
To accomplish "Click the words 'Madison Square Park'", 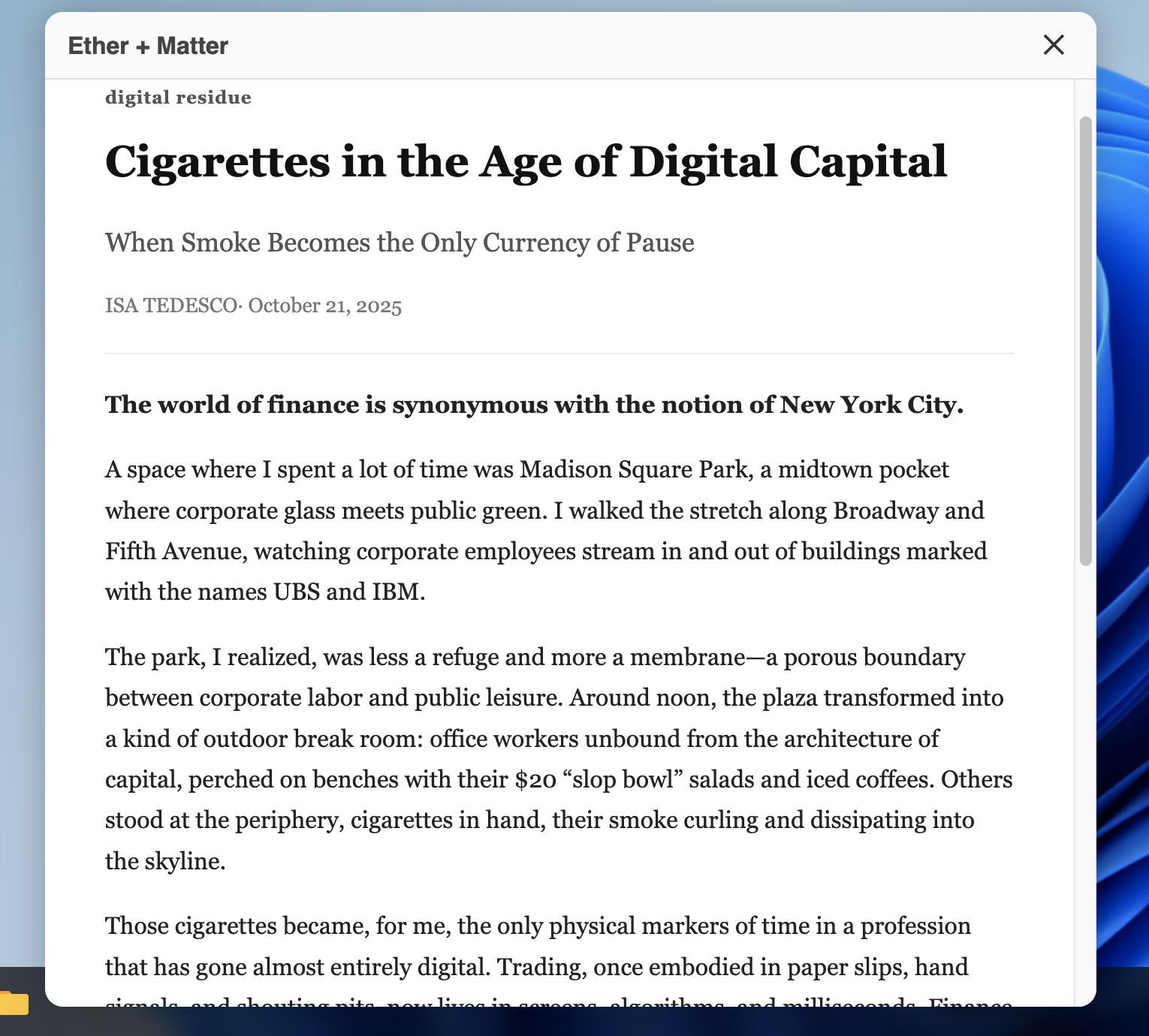I will pyautogui.click(x=635, y=469).
